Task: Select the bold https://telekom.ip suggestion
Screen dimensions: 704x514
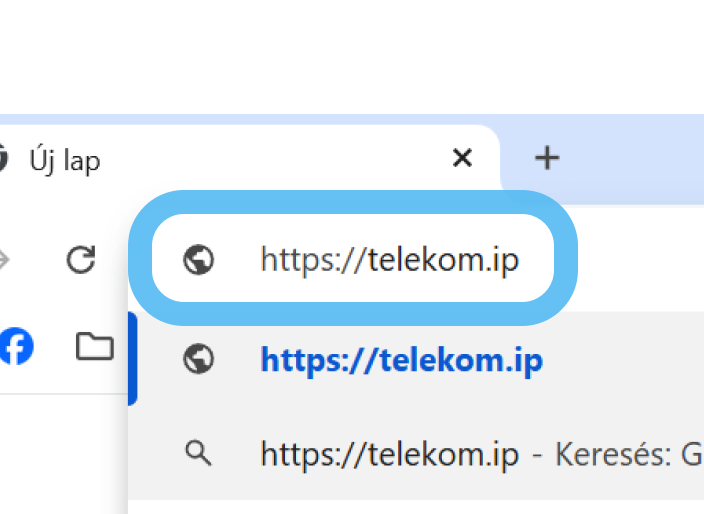Action: coord(401,359)
